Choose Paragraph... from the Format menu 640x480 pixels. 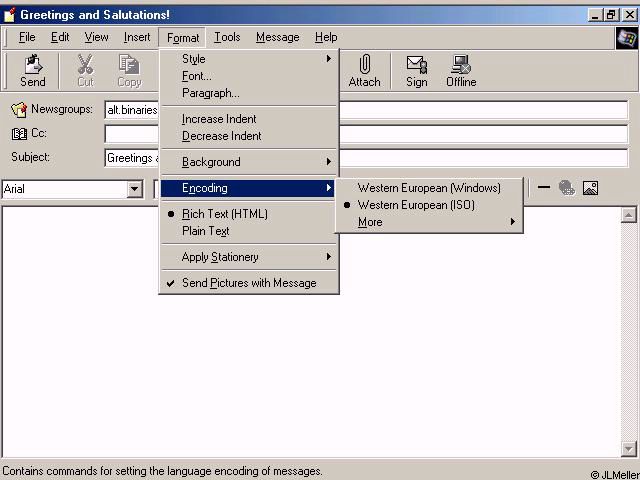[x=248, y=93]
